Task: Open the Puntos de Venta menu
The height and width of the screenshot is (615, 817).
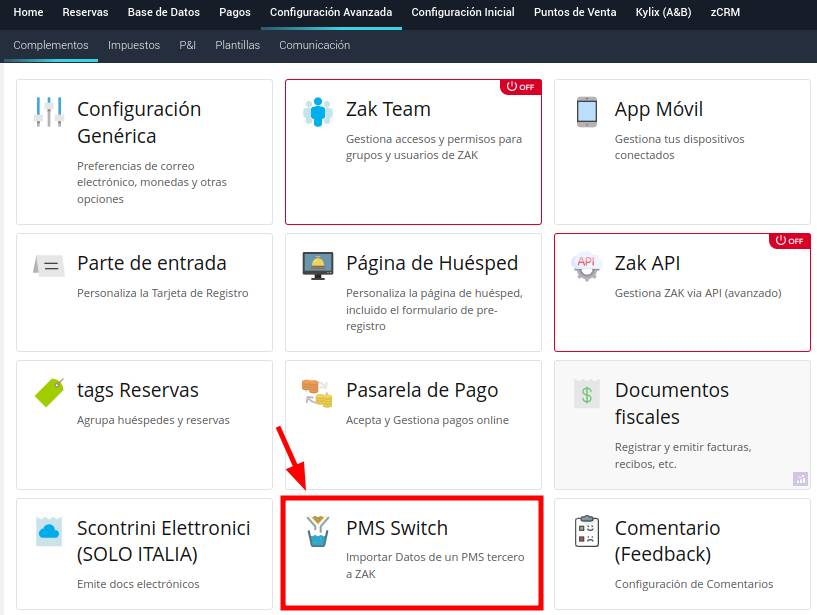Action: [575, 12]
